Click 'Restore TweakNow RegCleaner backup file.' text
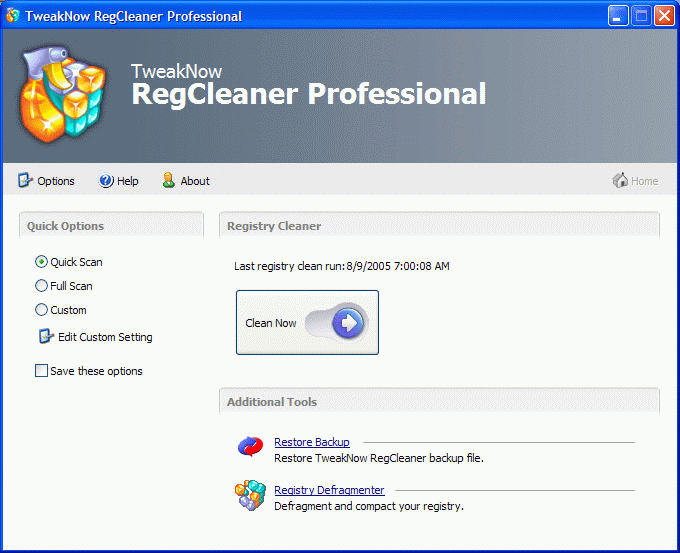 (x=379, y=458)
